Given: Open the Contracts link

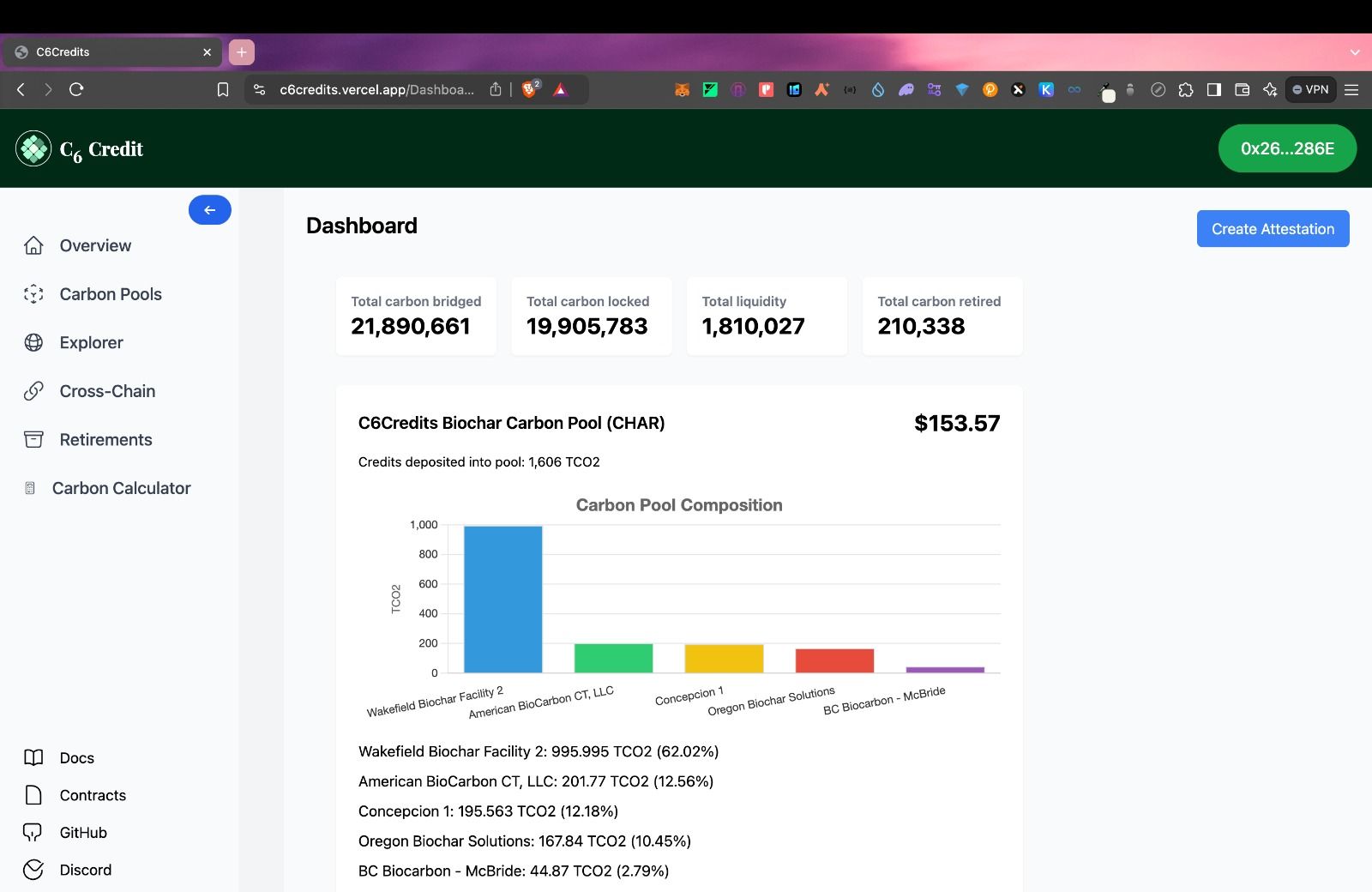Looking at the screenshot, I should pyautogui.click(x=93, y=795).
